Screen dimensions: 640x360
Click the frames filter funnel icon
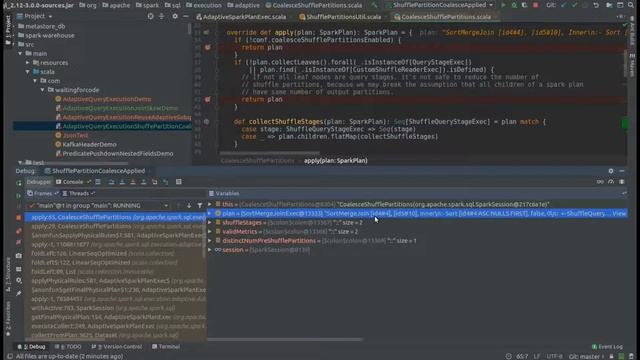tap(200, 206)
